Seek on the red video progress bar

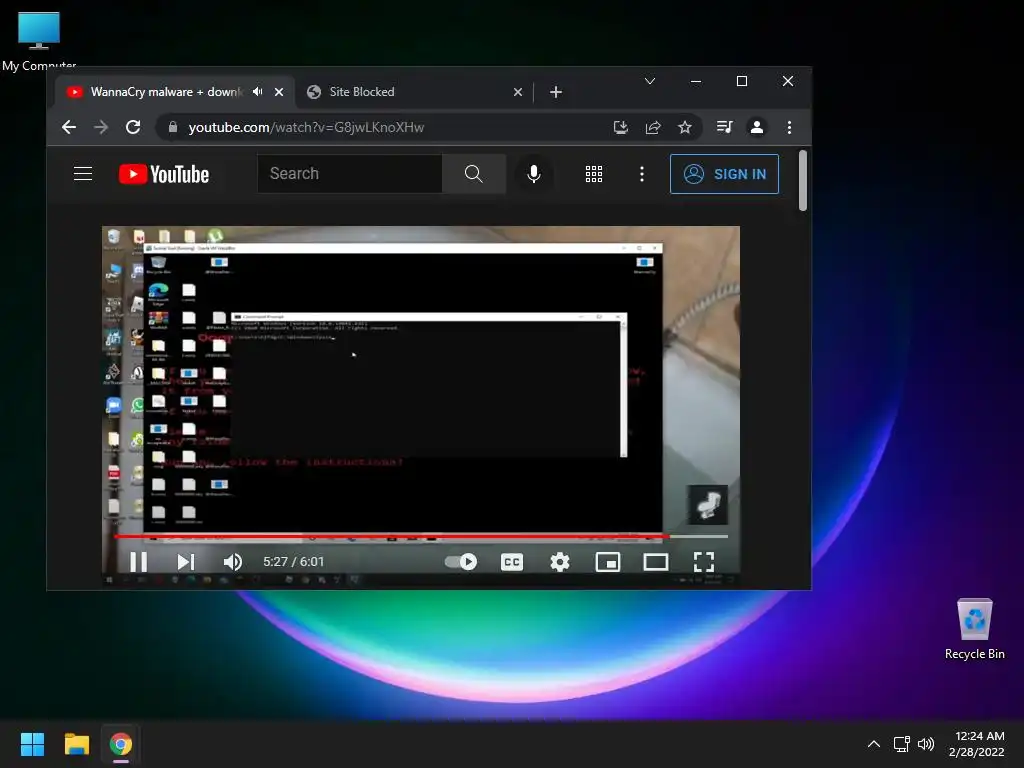click(x=421, y=536)
